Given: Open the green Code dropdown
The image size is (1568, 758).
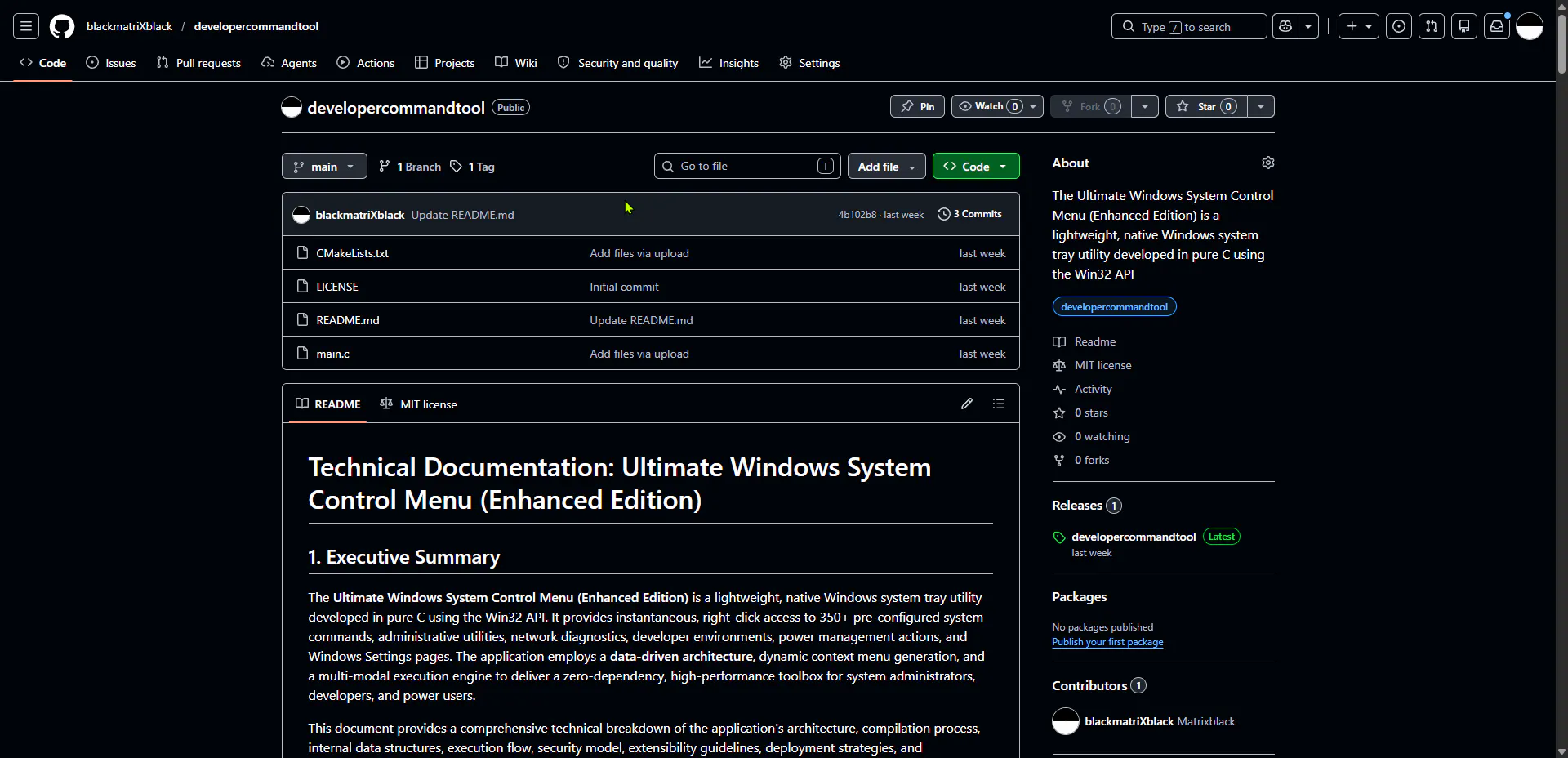Looking at the screenshot, I should 976,167.
